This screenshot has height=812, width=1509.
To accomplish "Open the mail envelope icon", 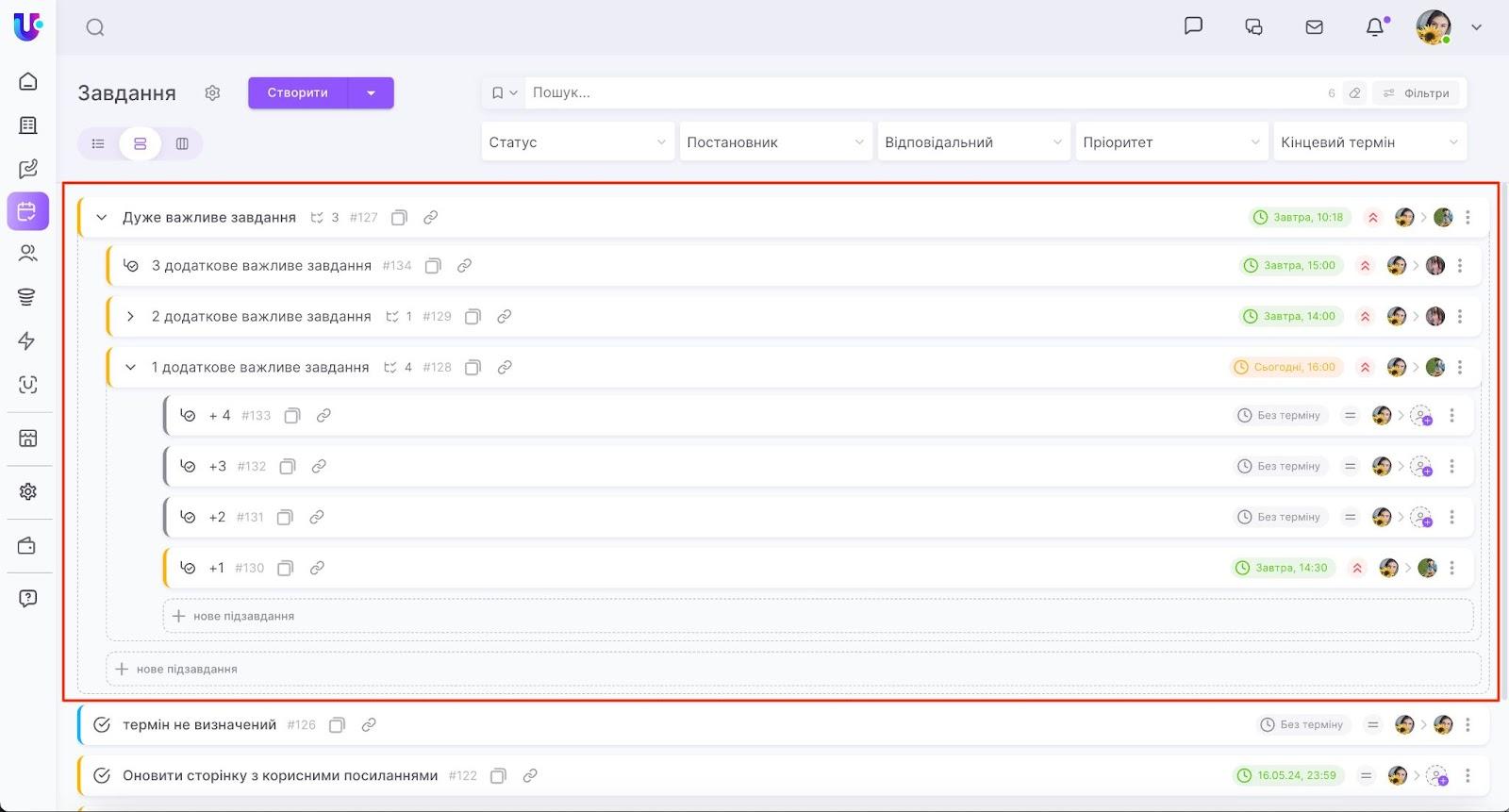I will point(1314,27).
